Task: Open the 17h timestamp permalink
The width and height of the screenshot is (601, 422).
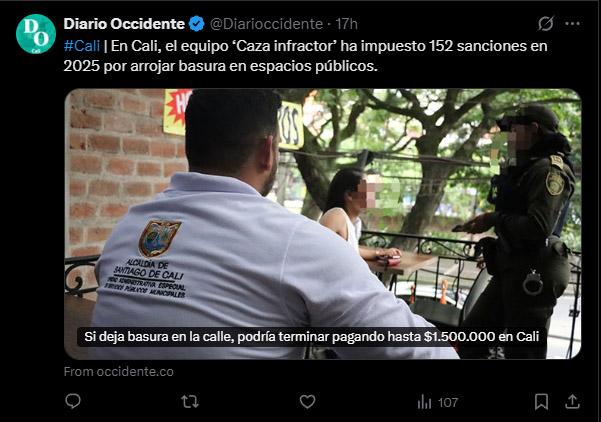Action: coord(346,24)
